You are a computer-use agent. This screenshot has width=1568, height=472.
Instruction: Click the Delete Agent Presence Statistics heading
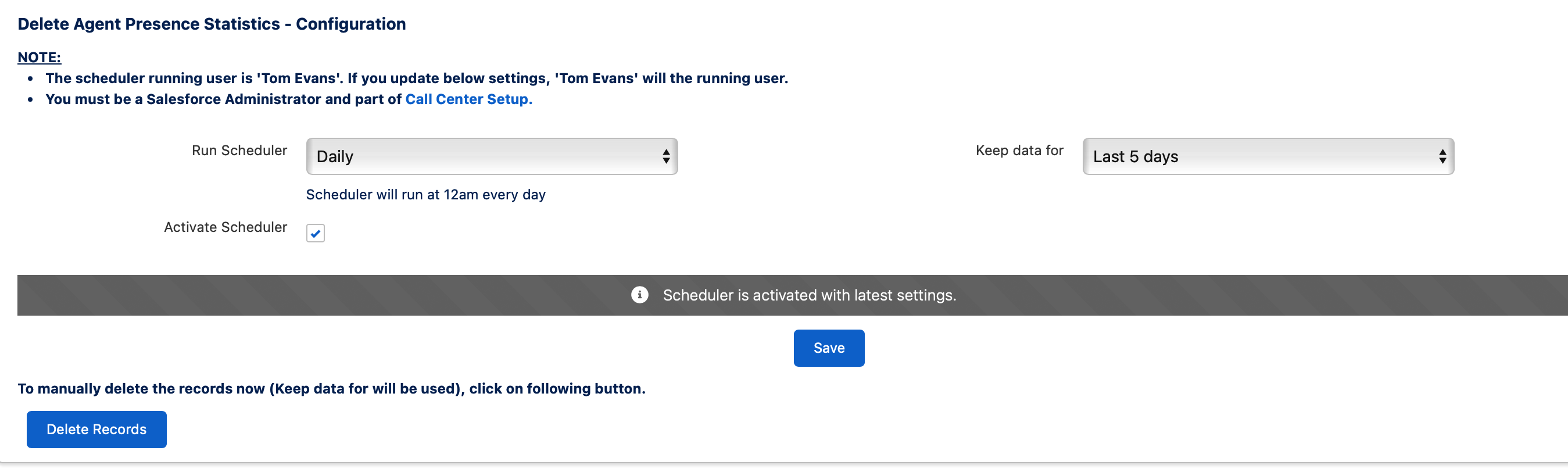tap(211, 24)
